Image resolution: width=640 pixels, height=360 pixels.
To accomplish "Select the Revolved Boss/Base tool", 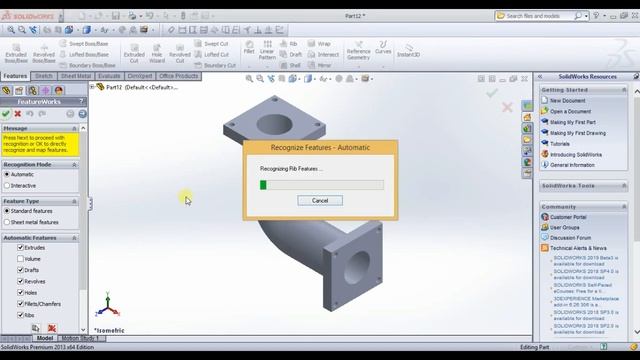I will point(44,53).
